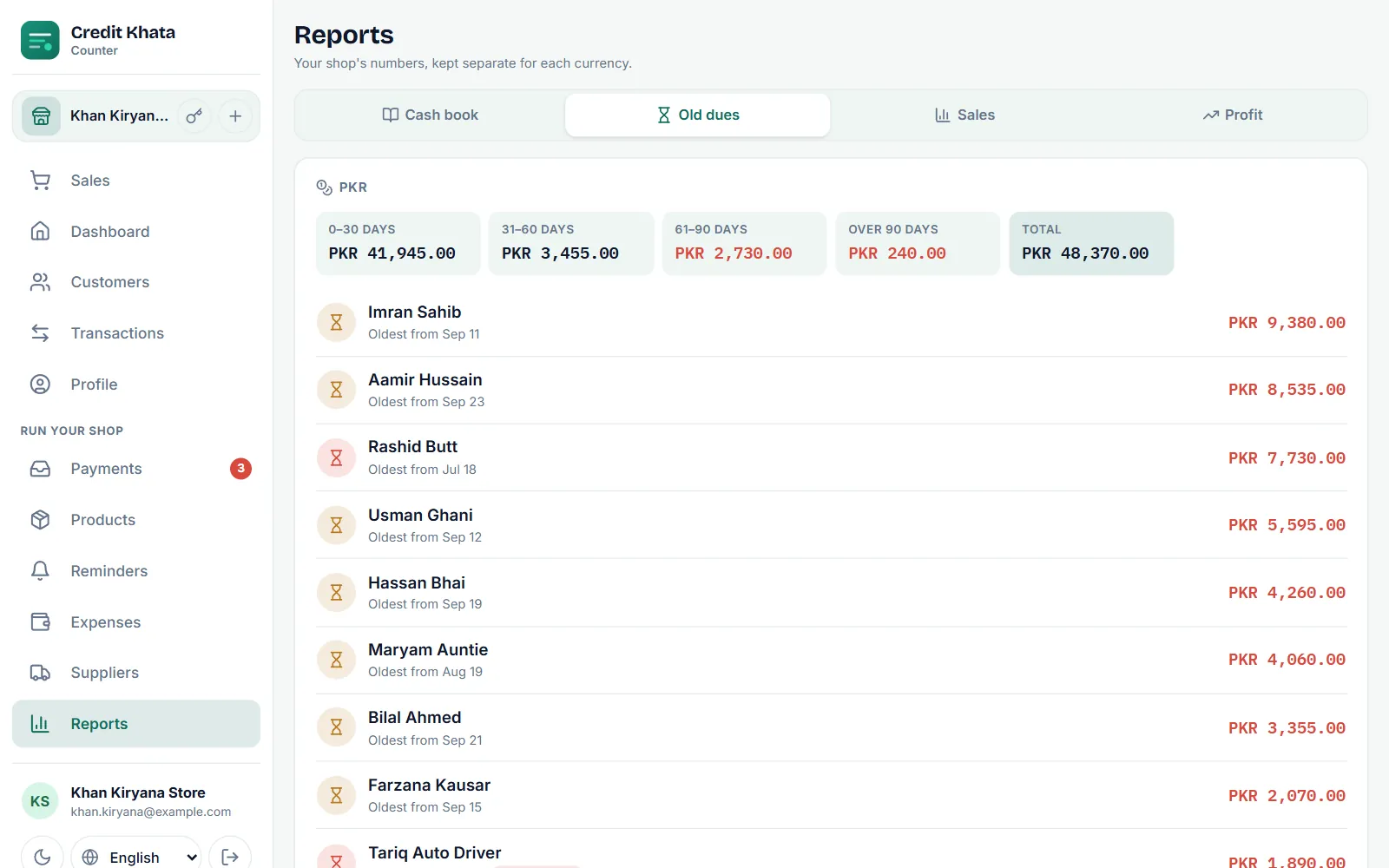
Task: Open Profile from sidebar
Action: click(x=136, y=385)
